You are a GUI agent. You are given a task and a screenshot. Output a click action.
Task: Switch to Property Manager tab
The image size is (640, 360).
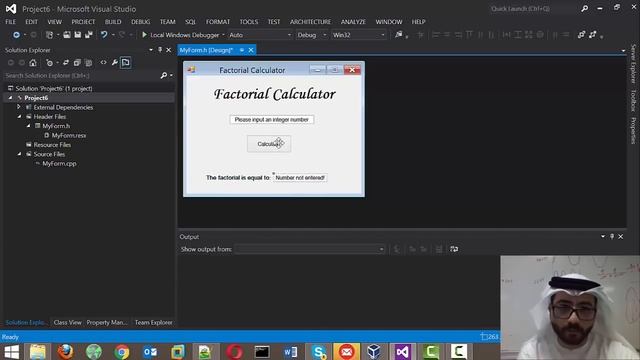click(107, 322)
